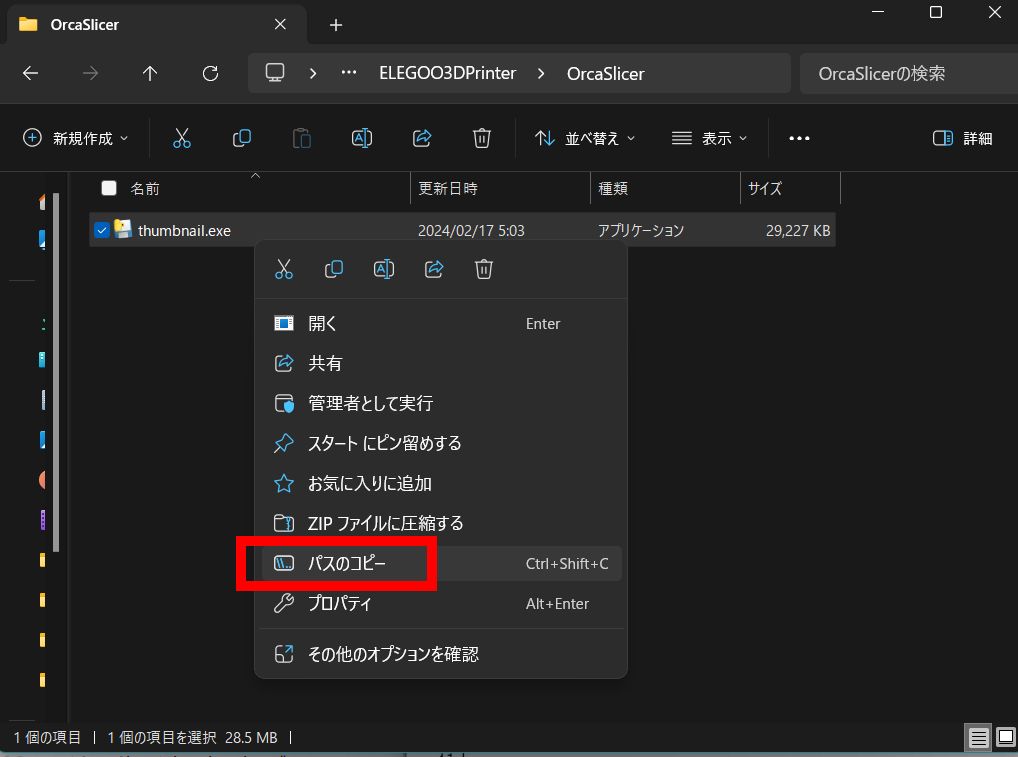Viewport: 1018px width, 757px height.
Task: Click the 2024/02/17 5:03 date cell
Action: [x=471, y=230]
